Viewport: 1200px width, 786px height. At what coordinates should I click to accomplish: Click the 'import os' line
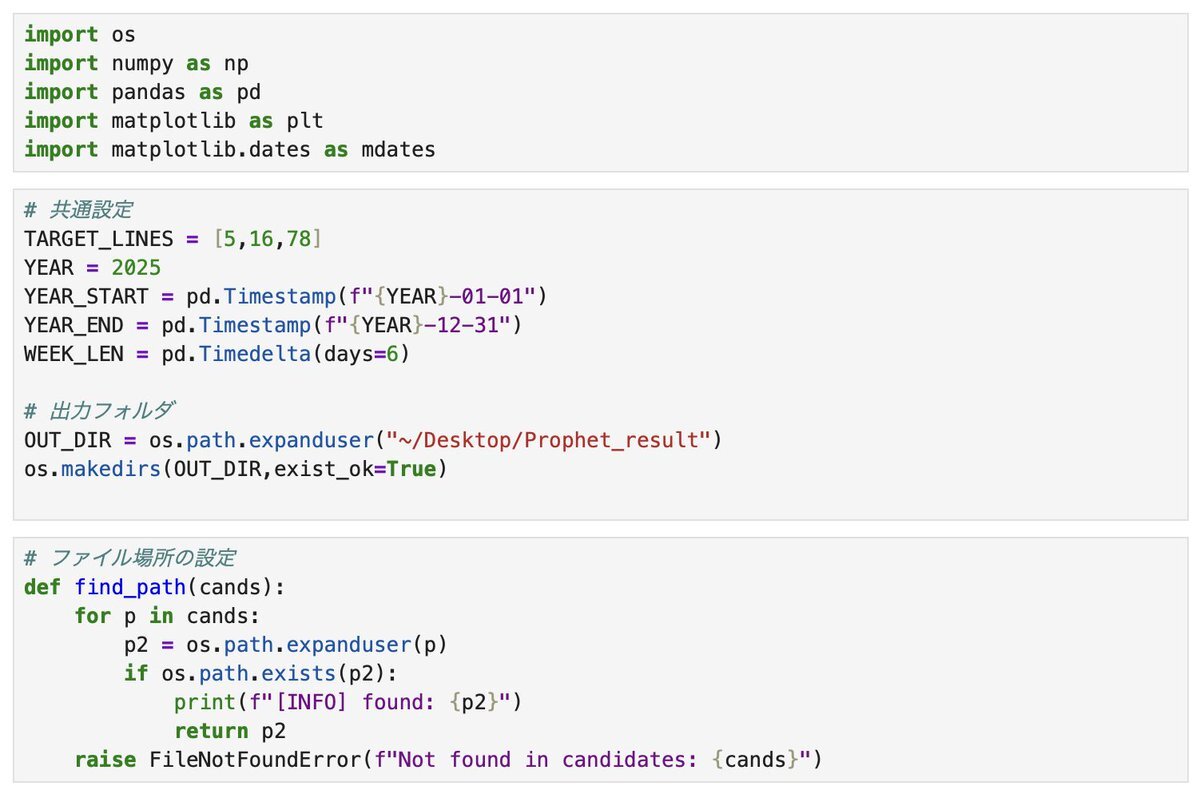click(x=79, y=35)
